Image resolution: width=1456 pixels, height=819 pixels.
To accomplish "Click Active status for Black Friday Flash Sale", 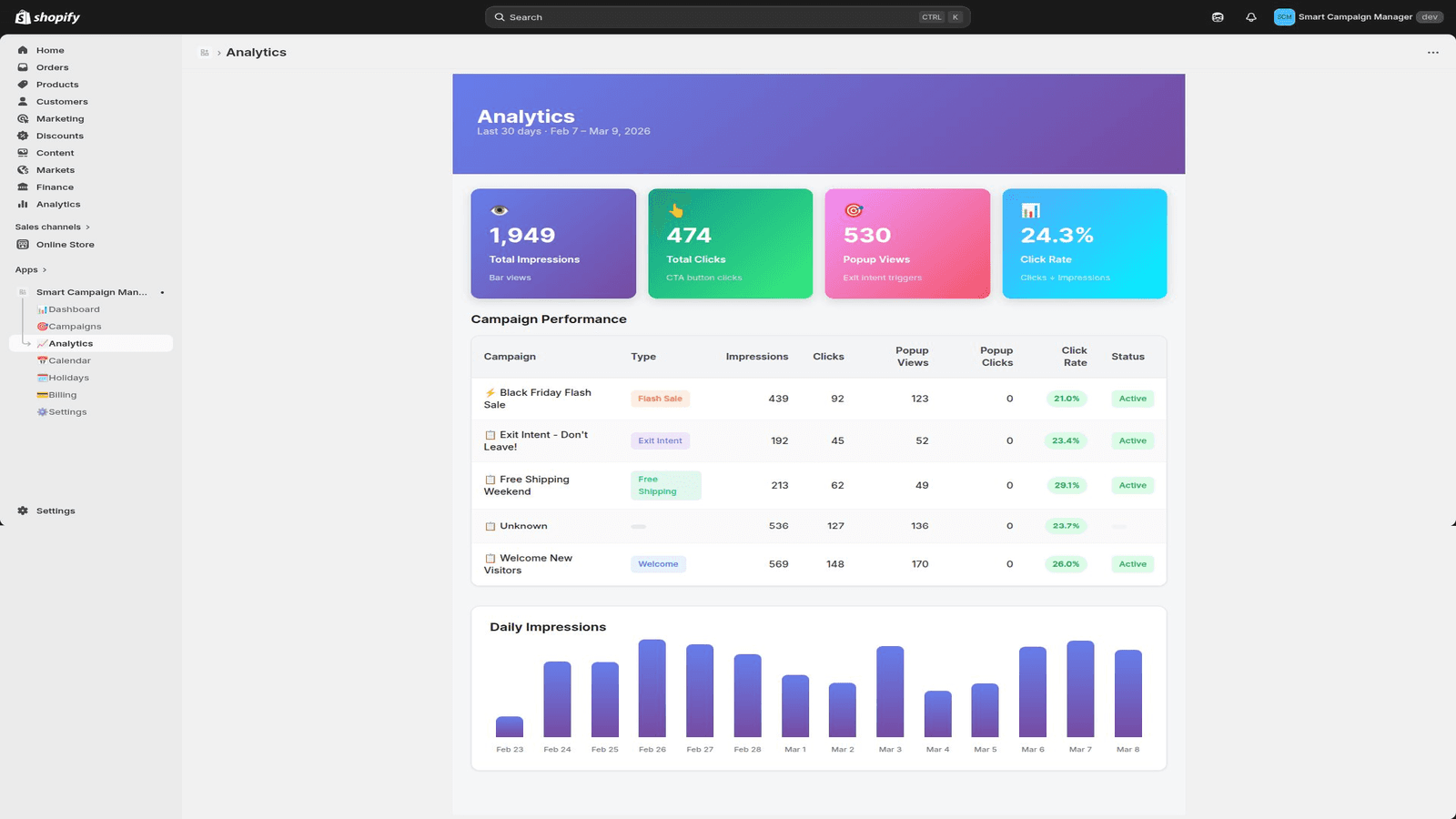I will 1133,399.
